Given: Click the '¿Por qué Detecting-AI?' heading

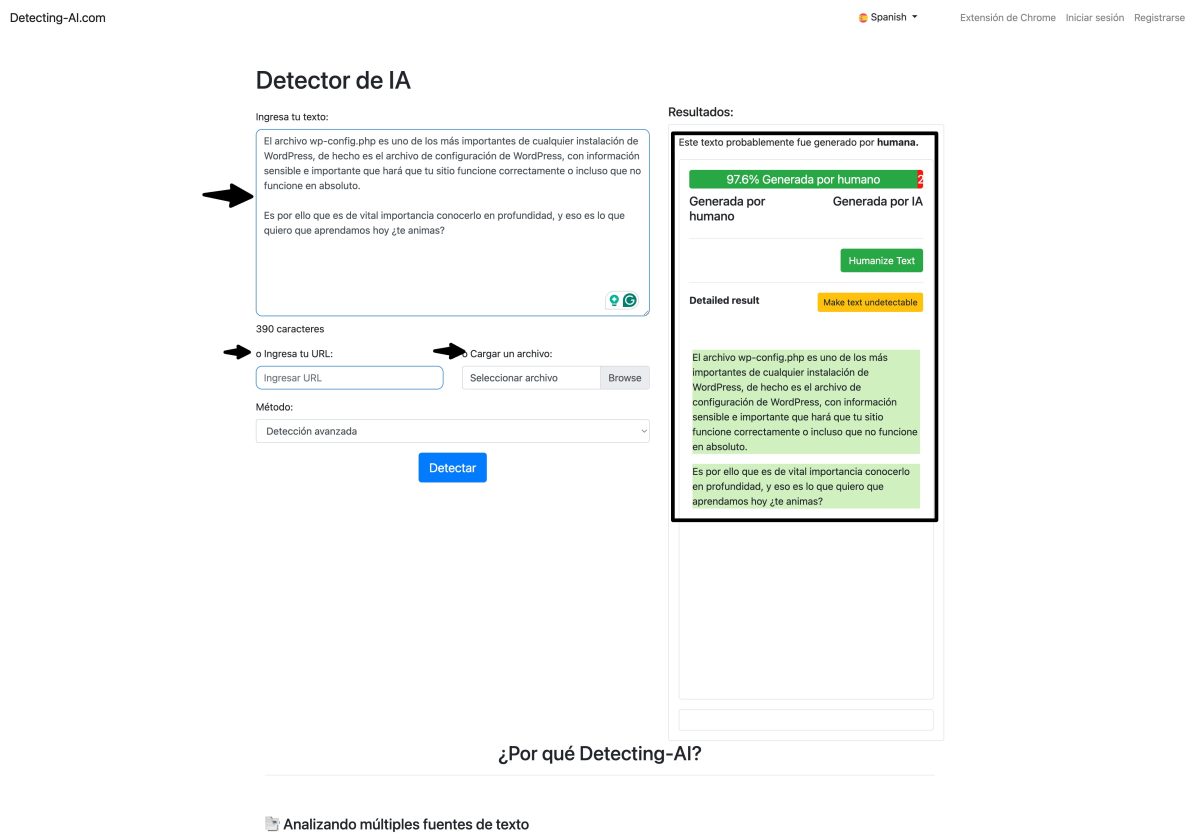Looking at the screenshot, I should (599, 753).
